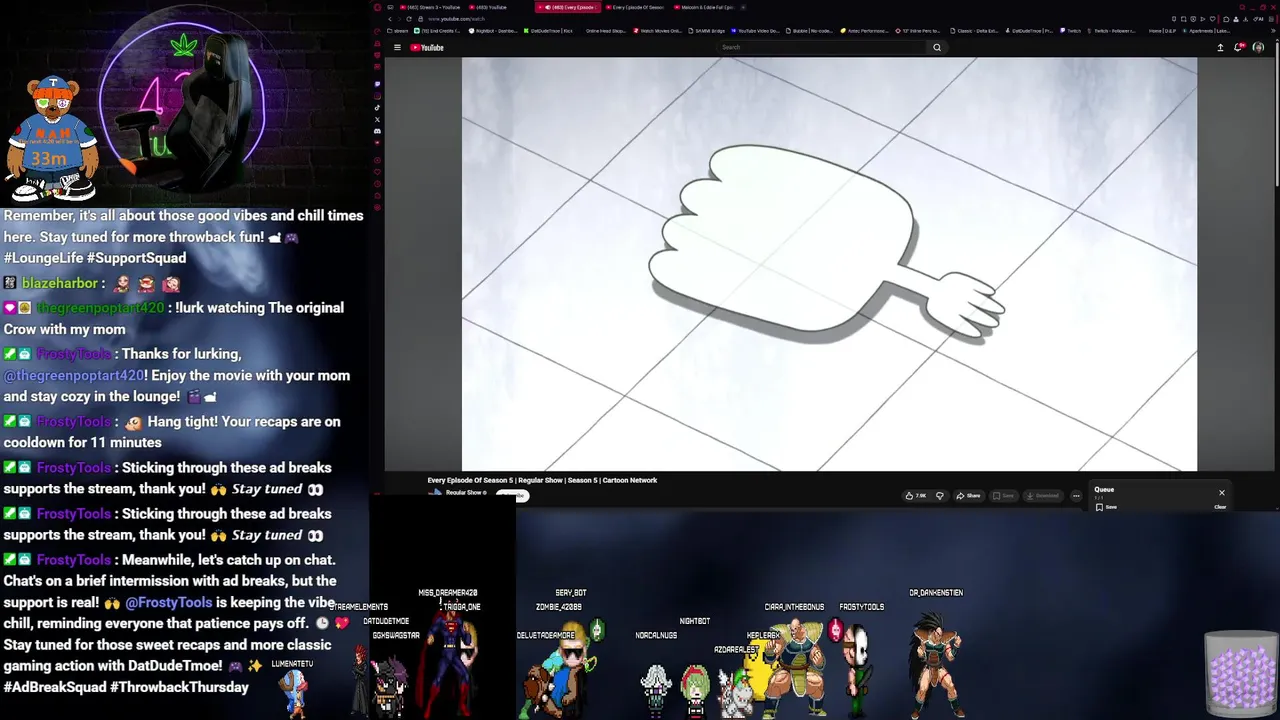This screenshot has width=1280, height=720.
Task: Click the Subscribe button under the video
Action: coord(511,495)
